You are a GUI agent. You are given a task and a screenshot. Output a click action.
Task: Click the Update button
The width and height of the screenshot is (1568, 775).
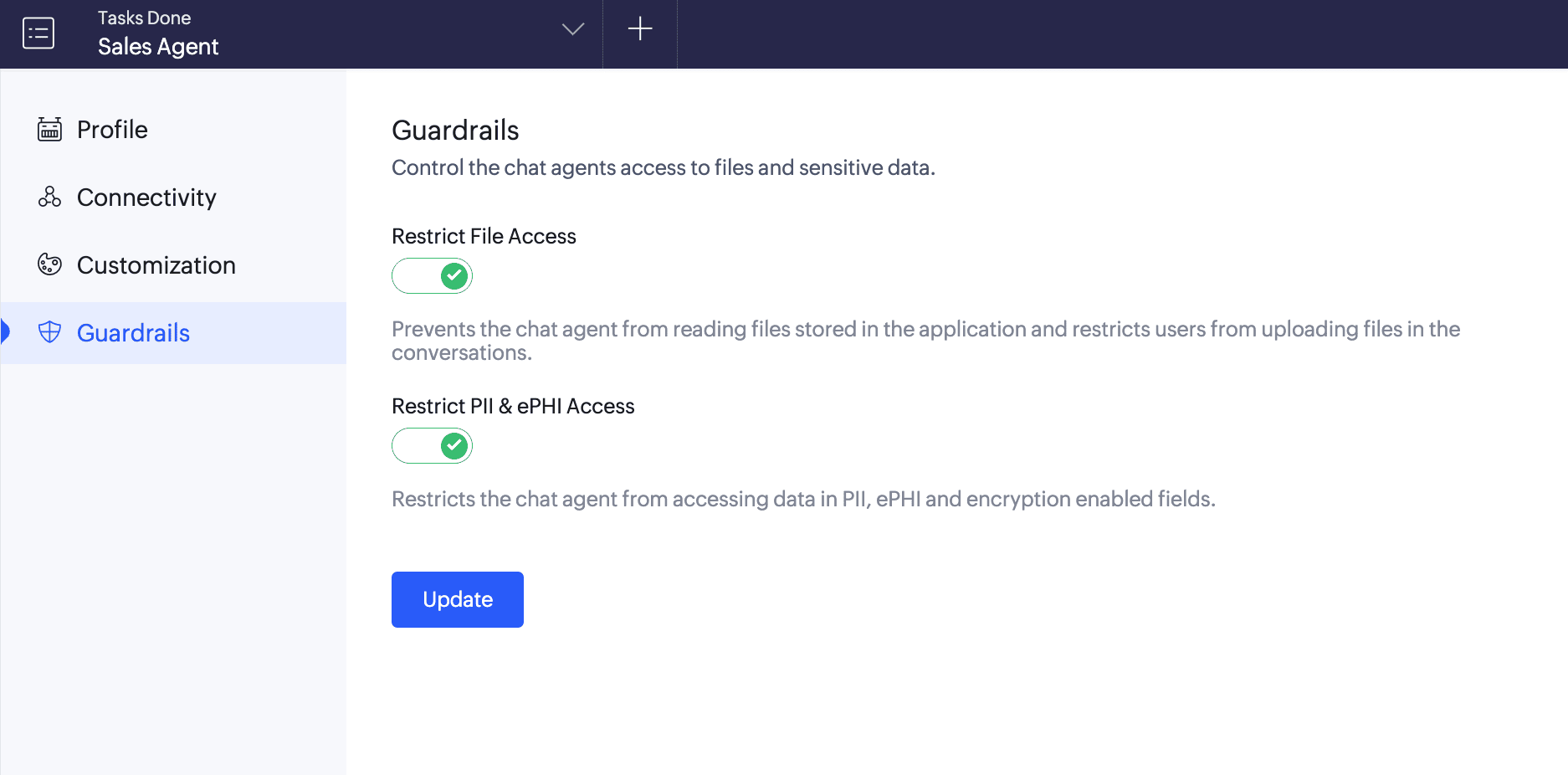[x=458, y=599]
